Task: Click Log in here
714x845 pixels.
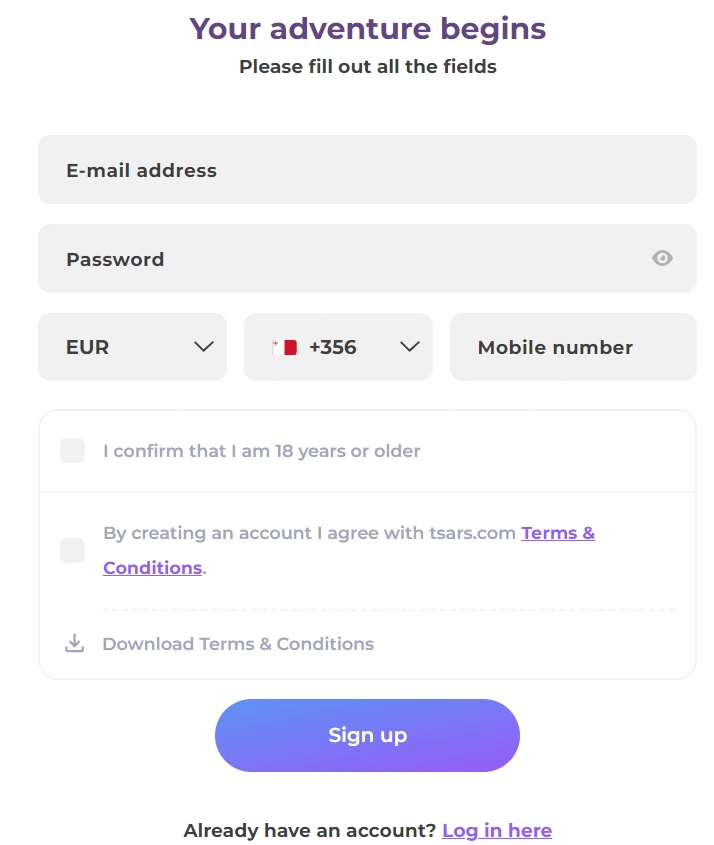Action: [497, 830]
